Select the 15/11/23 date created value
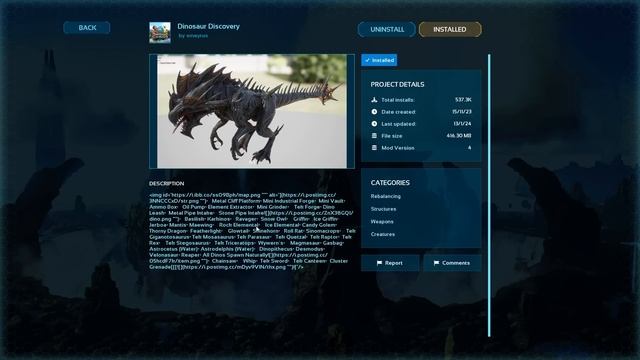This screenshot has width=640, height=360. [x=462, y=111]
